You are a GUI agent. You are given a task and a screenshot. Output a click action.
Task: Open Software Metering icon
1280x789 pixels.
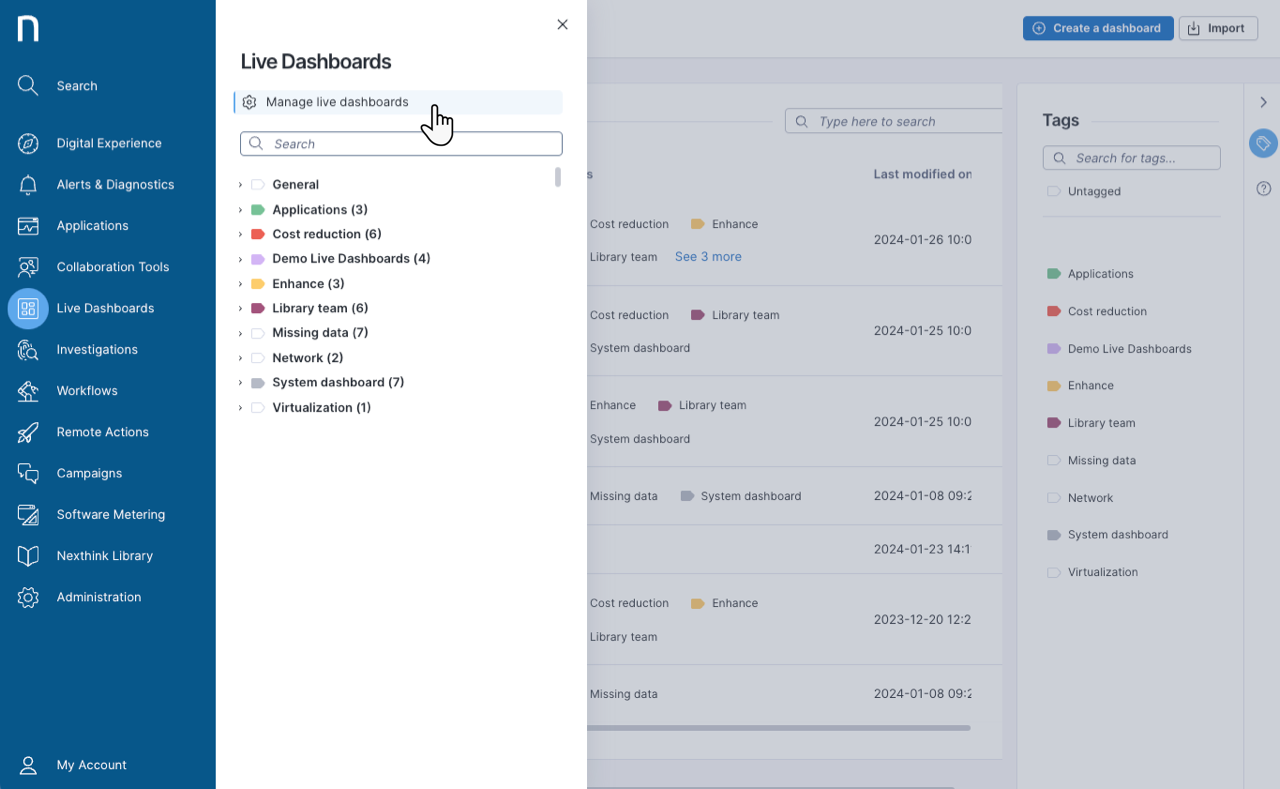[x=28, y=515]
